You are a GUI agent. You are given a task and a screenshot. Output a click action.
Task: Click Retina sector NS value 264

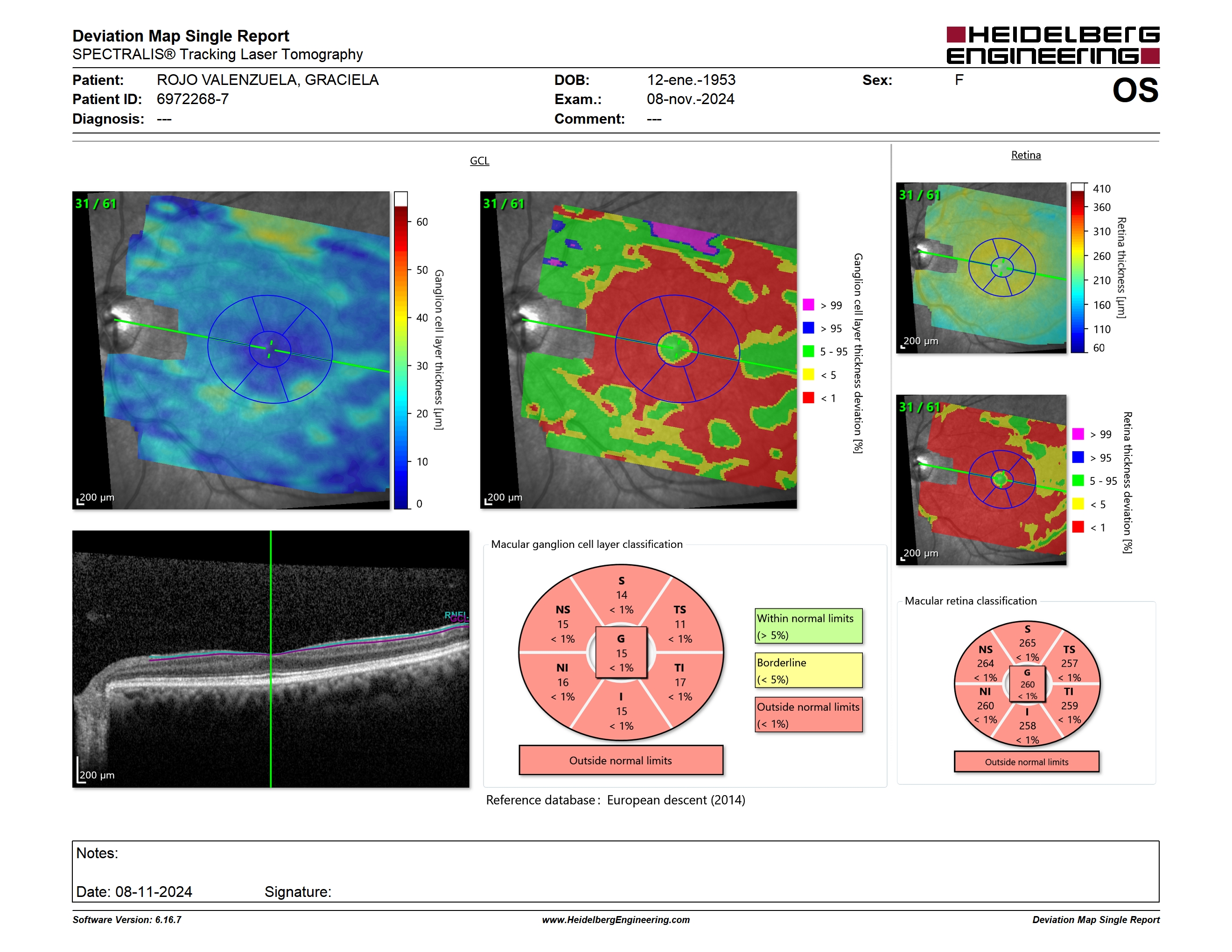coord(985,663)
